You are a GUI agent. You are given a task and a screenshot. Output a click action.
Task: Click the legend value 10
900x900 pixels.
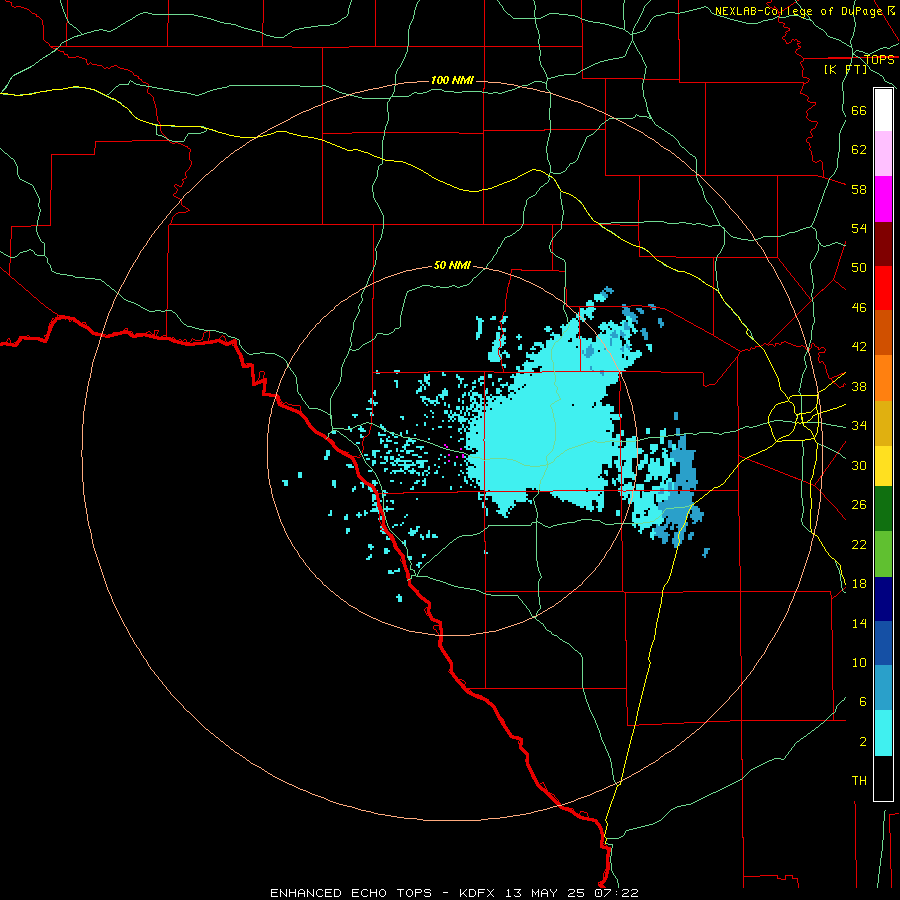pos(859,663)
